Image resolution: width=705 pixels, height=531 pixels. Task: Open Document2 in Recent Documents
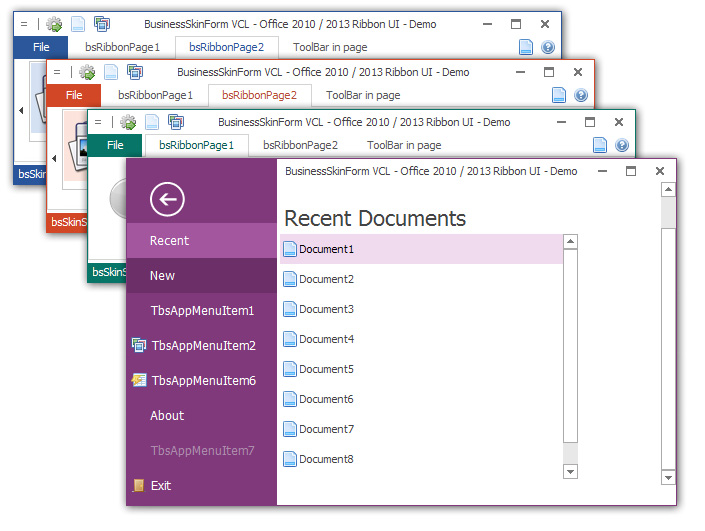click(421, 279)
